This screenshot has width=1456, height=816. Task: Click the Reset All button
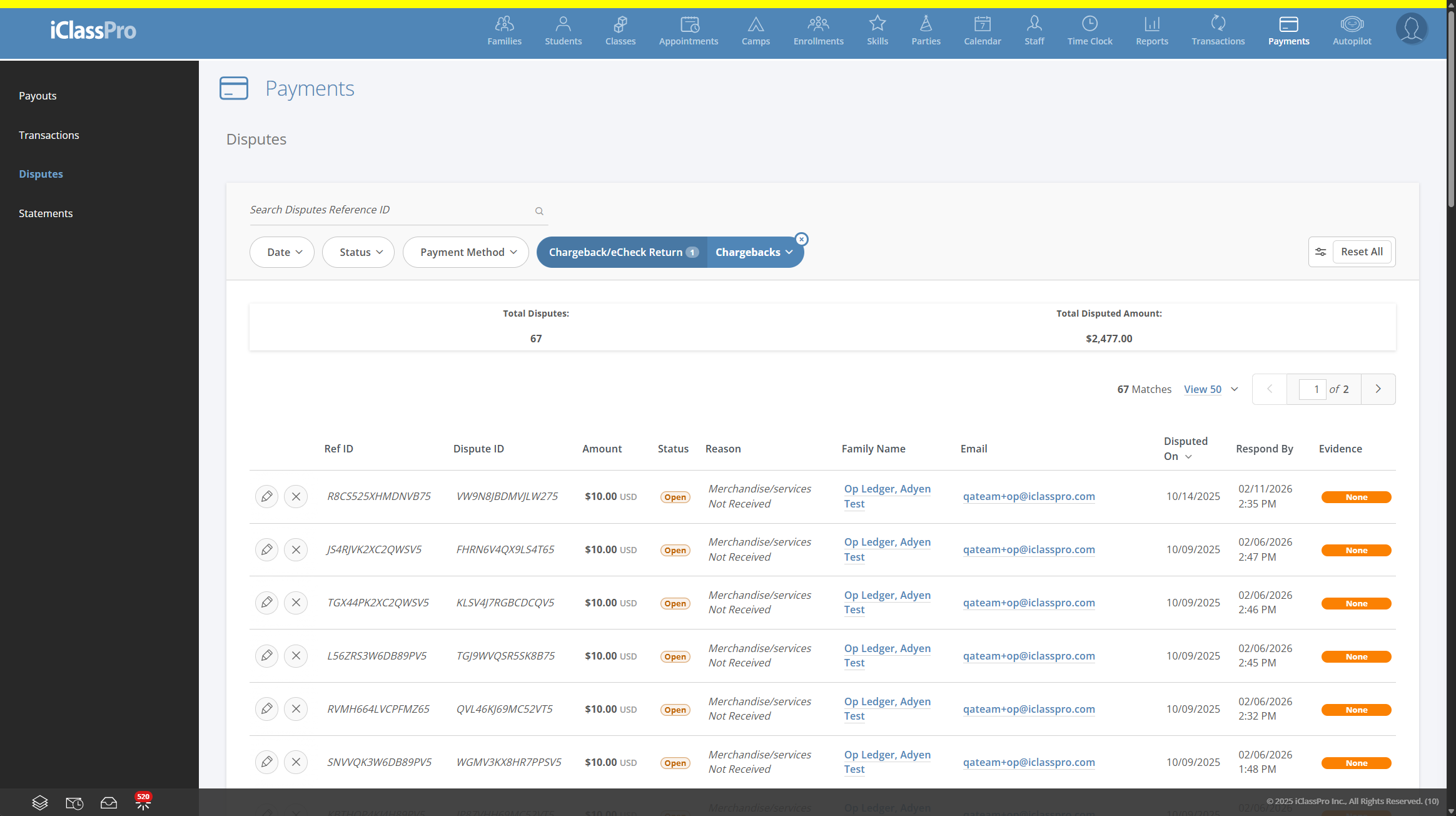tap(1362, 252)
